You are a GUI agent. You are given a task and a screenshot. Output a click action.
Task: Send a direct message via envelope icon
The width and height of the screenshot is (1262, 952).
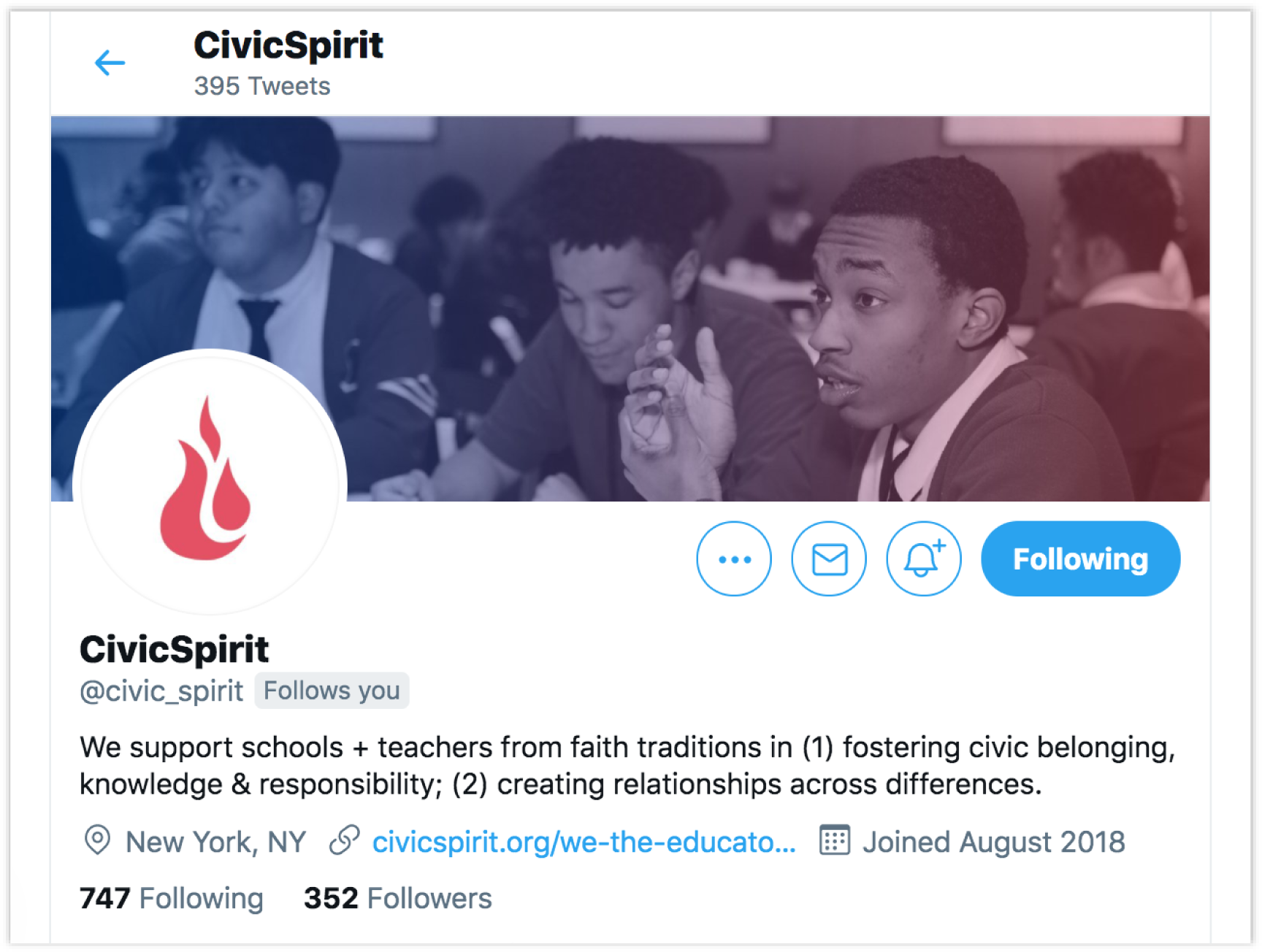pos(829,559)
